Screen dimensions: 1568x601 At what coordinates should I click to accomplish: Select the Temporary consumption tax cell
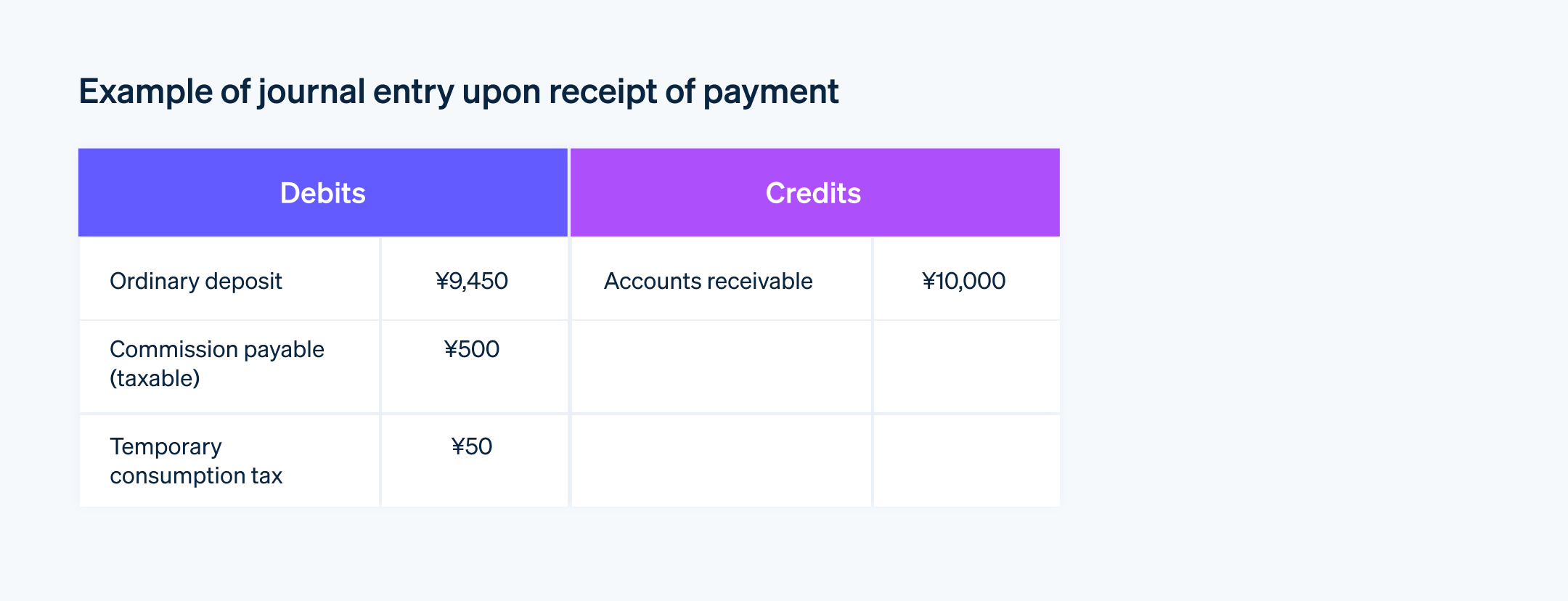click(196, 461)
